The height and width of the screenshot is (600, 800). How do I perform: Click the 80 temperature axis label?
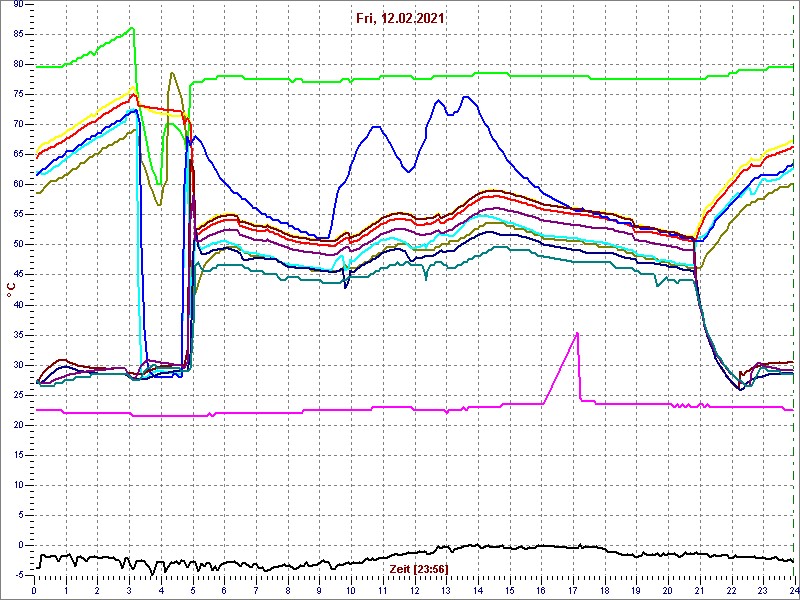click(x=18, y=64)
